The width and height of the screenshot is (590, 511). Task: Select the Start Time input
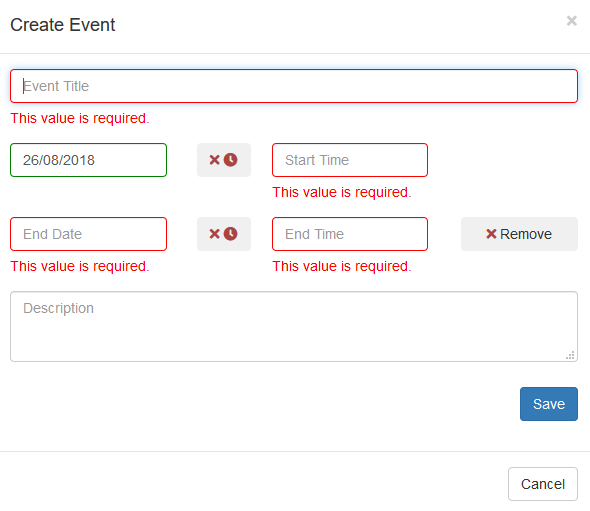click(x=350, y=160)
